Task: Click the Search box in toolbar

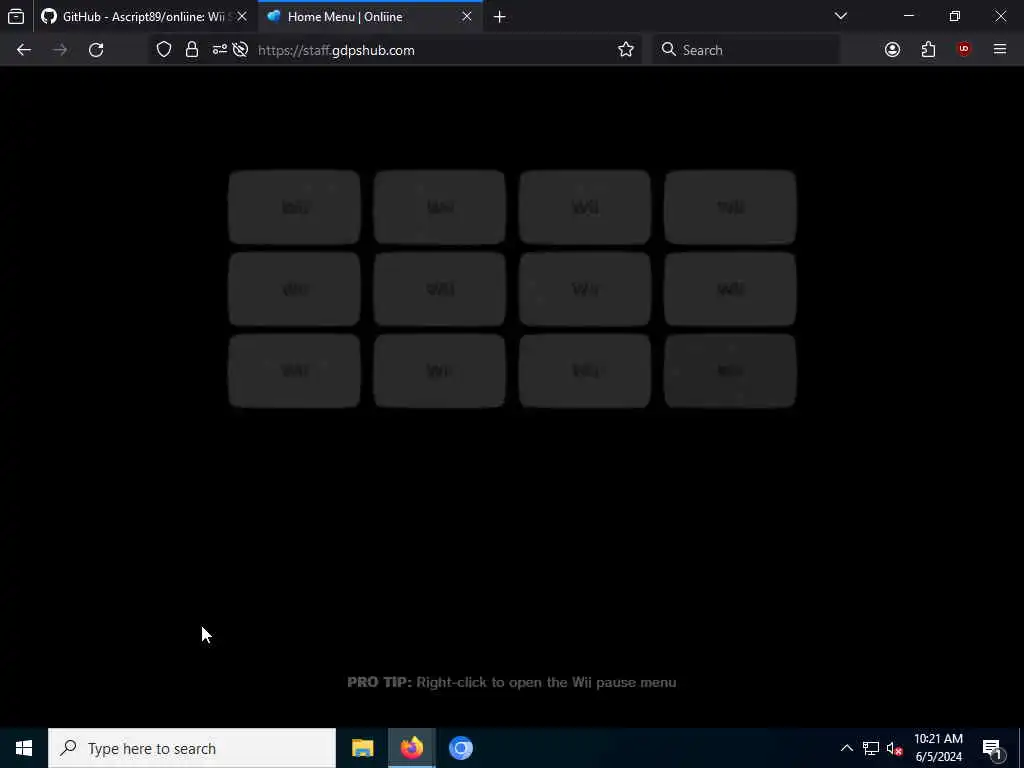Action: [746, 50]
